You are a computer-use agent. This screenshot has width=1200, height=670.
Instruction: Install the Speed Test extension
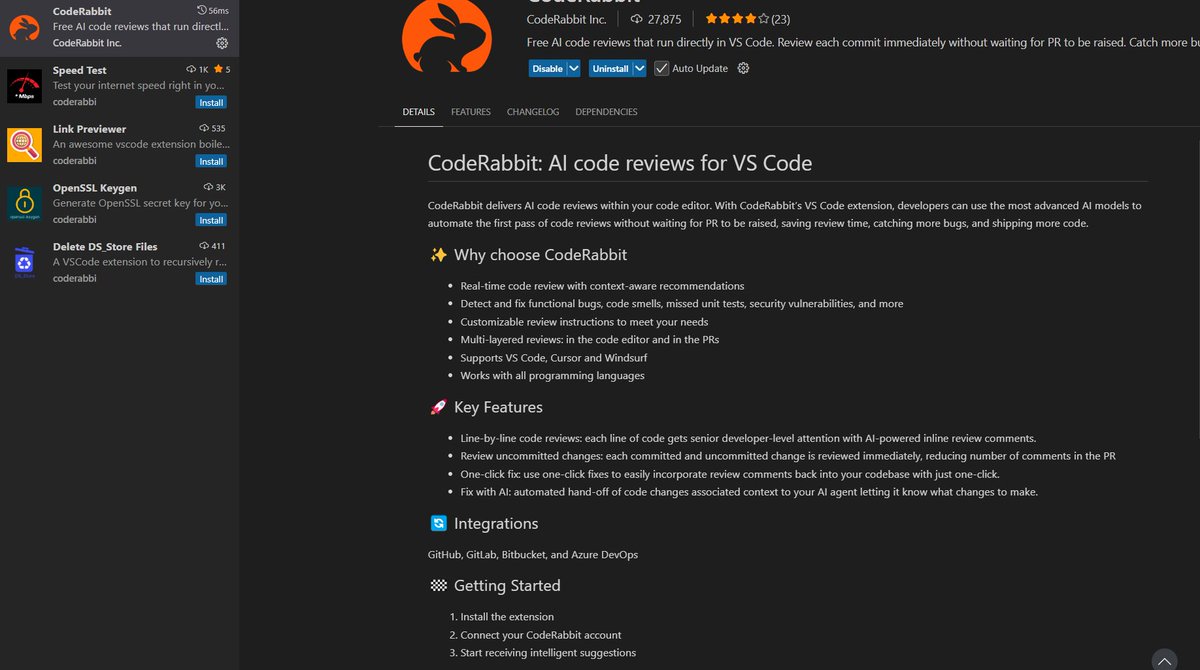pos(211,102)
